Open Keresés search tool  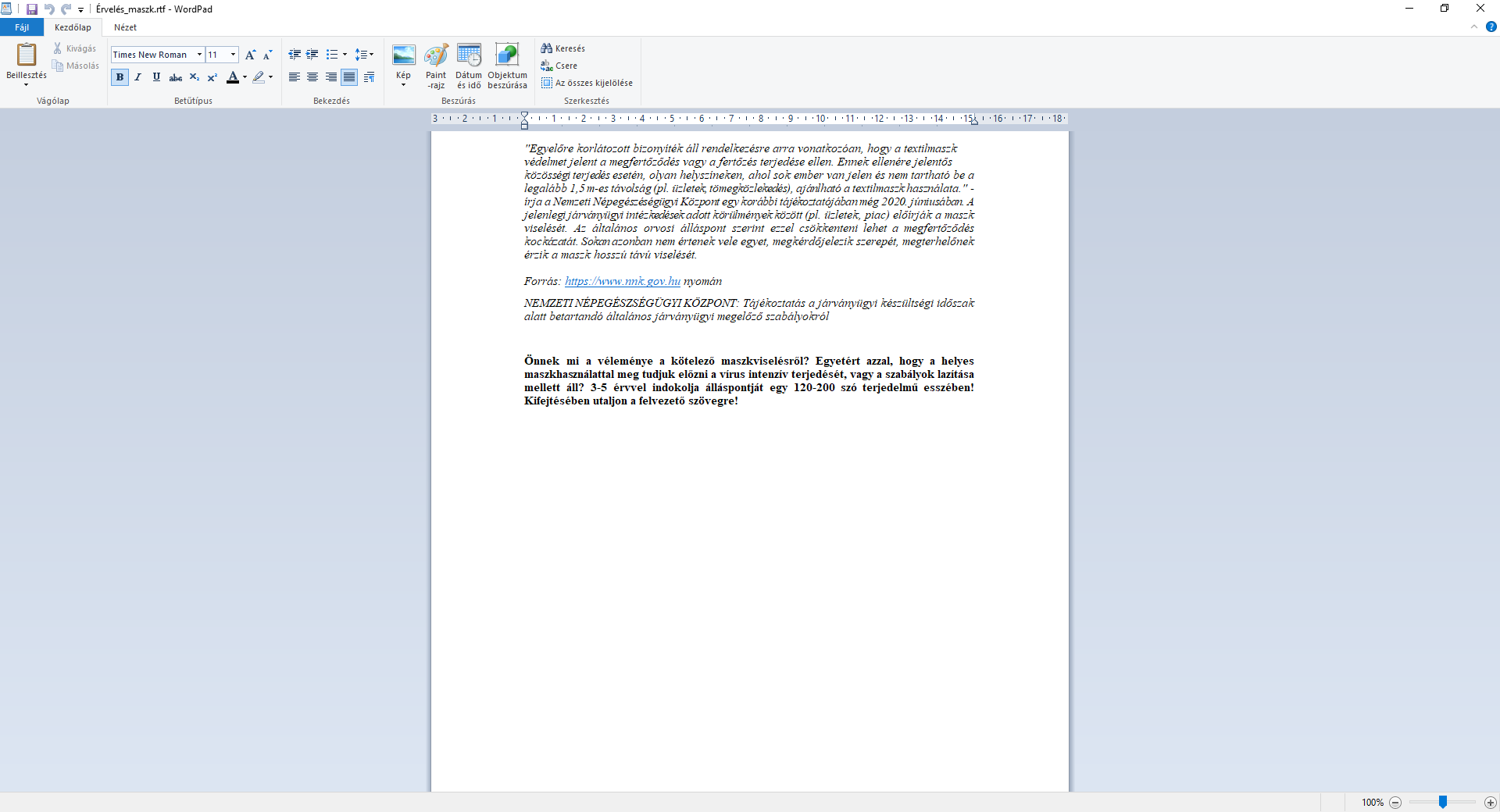click(x=562, y=48)
